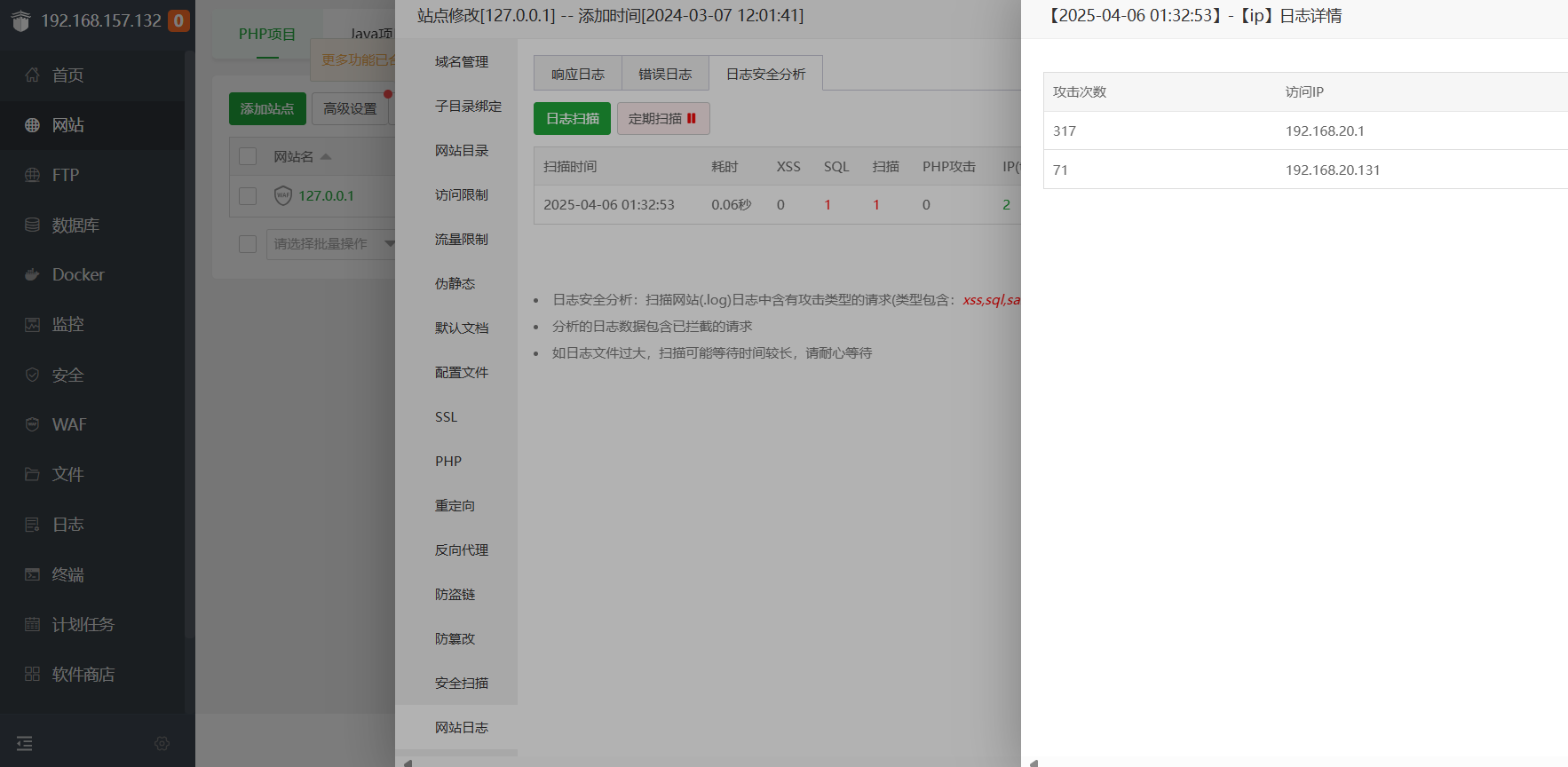
Task: Open 配置文件 in site settings menu
Action: coord(462,372)
